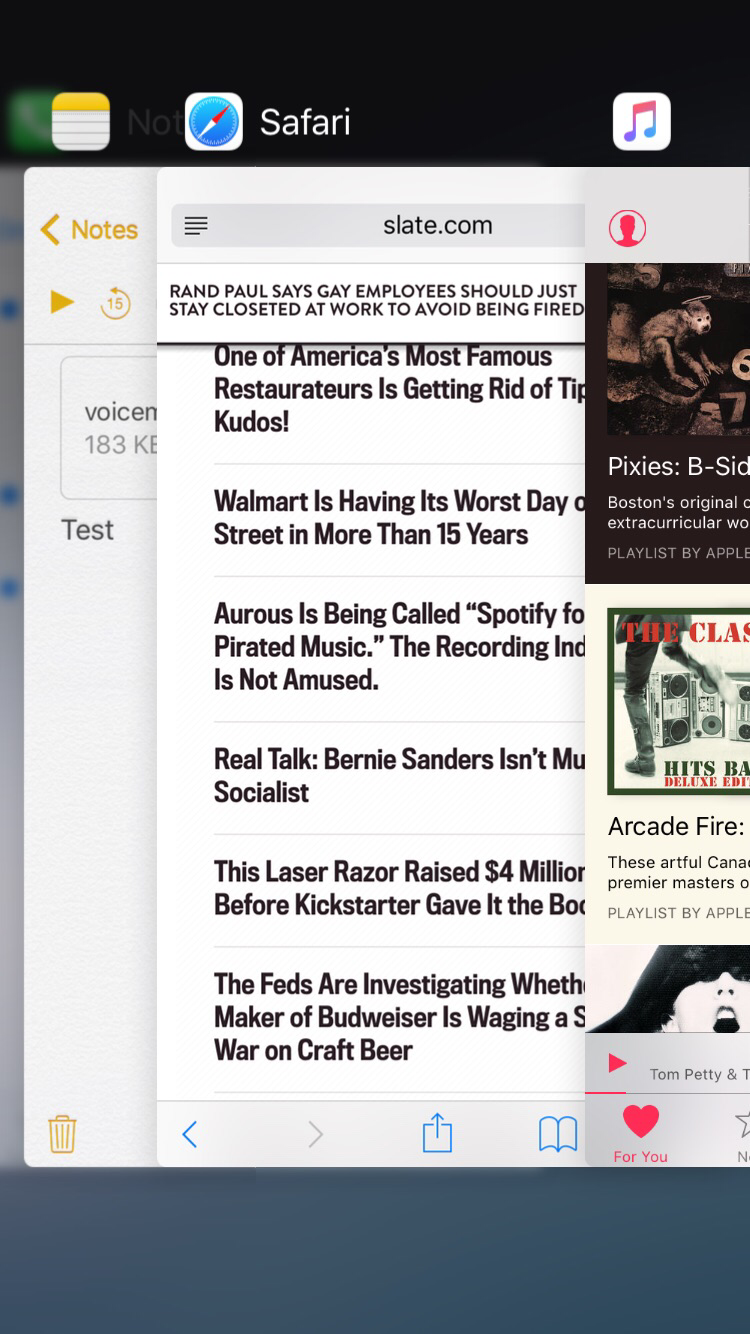Viewport: 750px width, 1334px height.
Task: Tap the slate.com address bar
Action: pyautogui.click(x=436, y=226)
